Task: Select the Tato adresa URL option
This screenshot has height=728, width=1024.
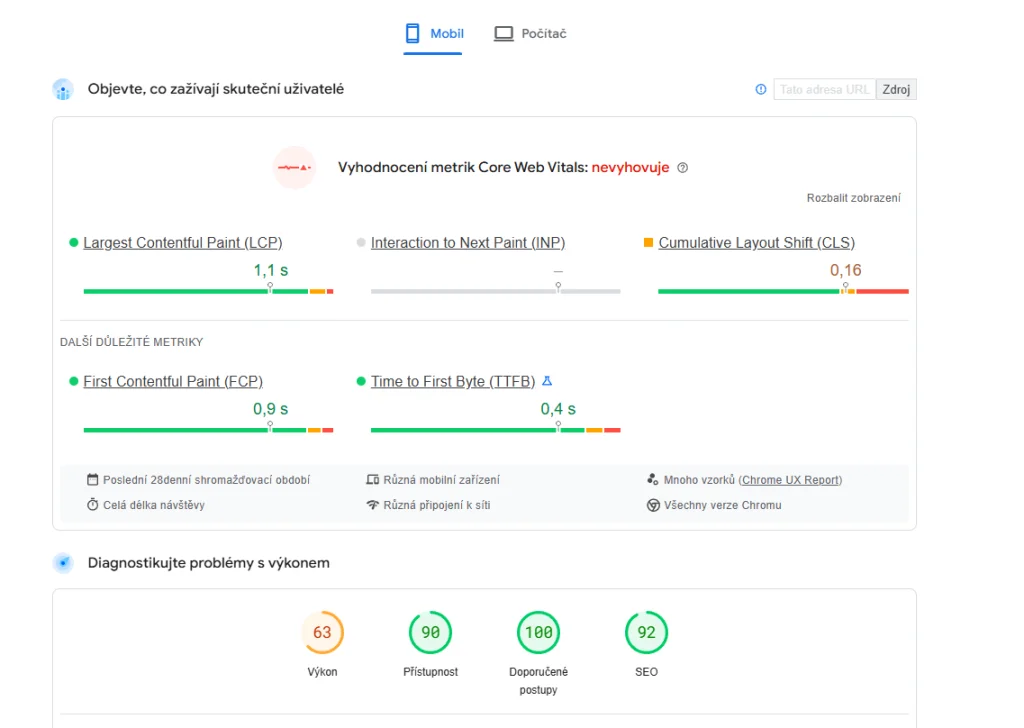Action: [x=824, y=90]
